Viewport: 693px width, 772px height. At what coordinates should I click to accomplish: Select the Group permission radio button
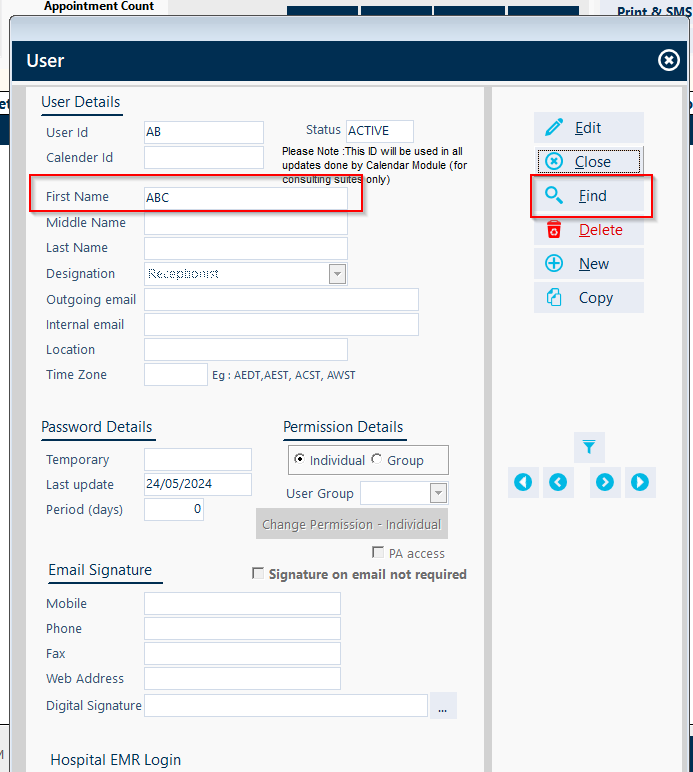pos(377,460)
